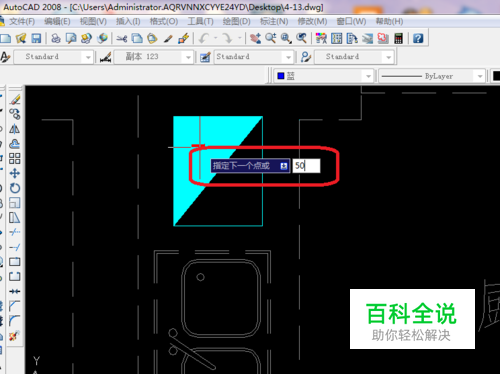500x374 pixels.
Task: Open the Tool Palettes window icon
Action: point(352,38)
